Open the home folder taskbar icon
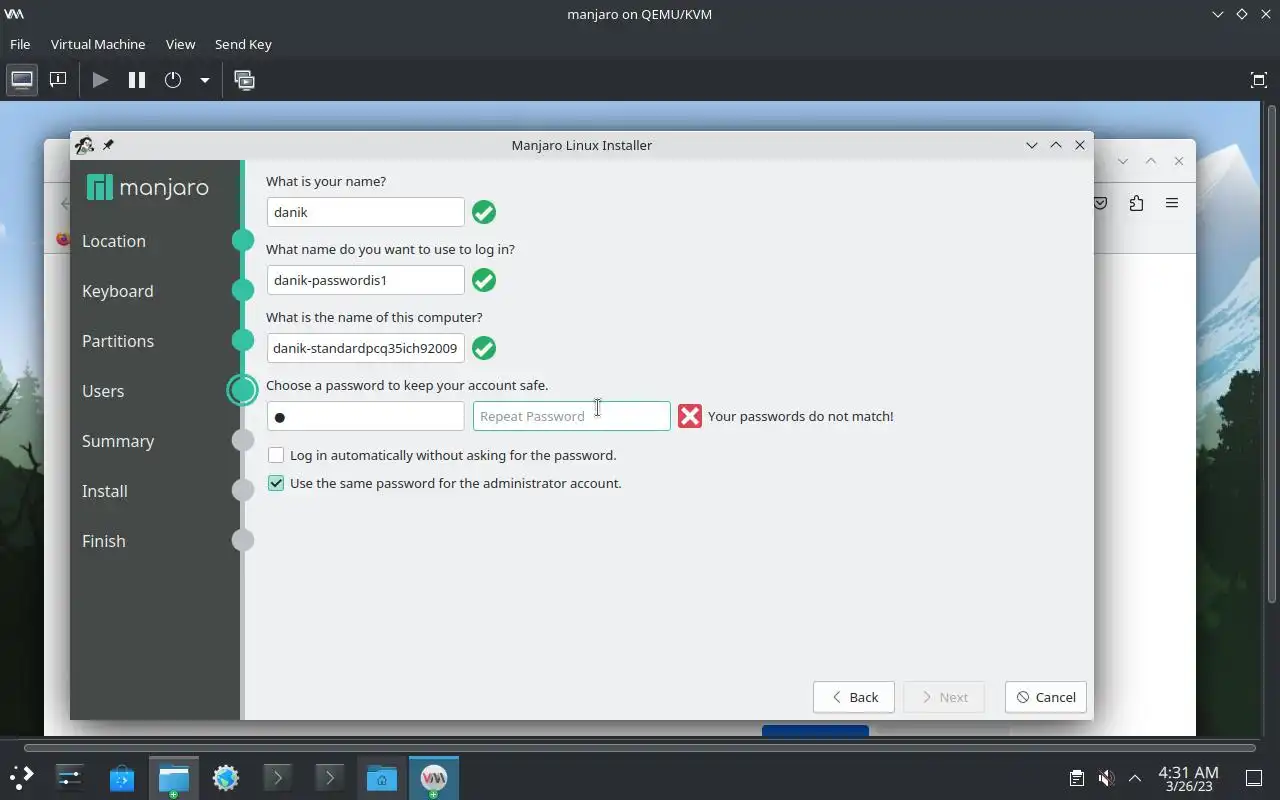This screenshot has width=1280, height=800. (381, 777)
